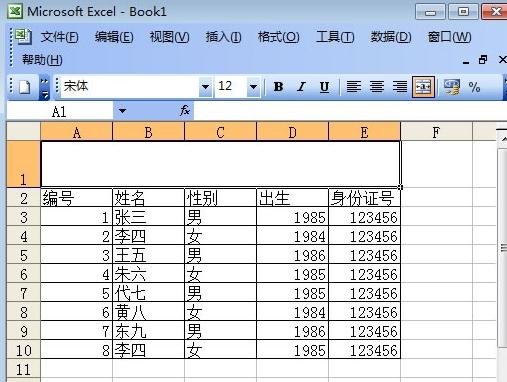
Task: Select the cell containing 编号
Action: tap(77, 198)
